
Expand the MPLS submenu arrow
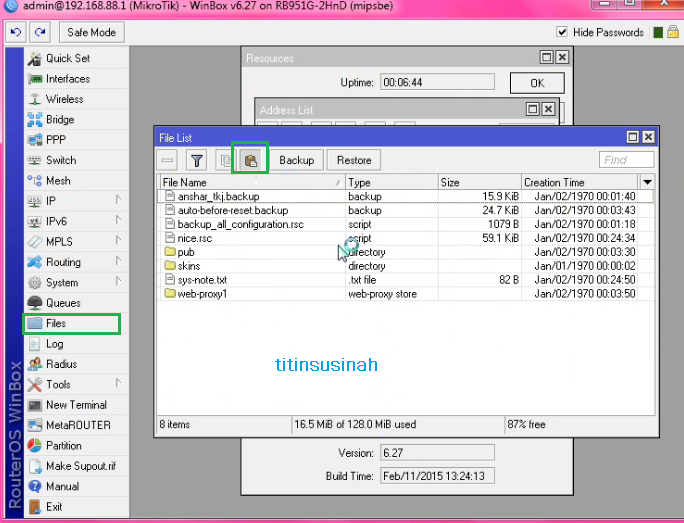tap(118, 240)
